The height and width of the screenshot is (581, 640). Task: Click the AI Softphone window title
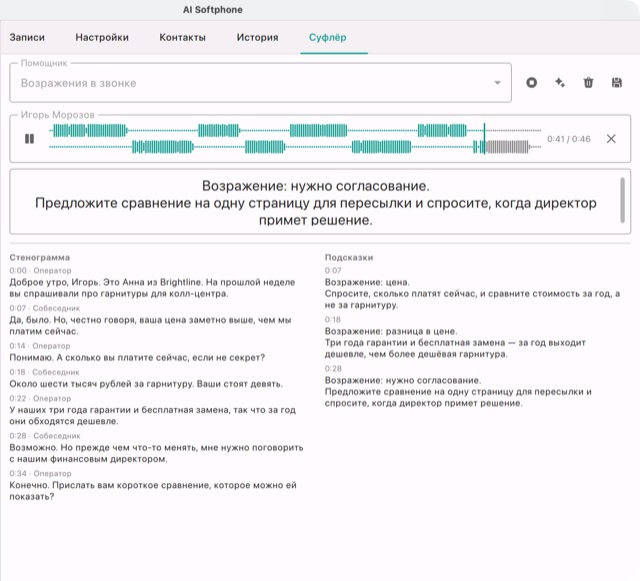[213, 10]
